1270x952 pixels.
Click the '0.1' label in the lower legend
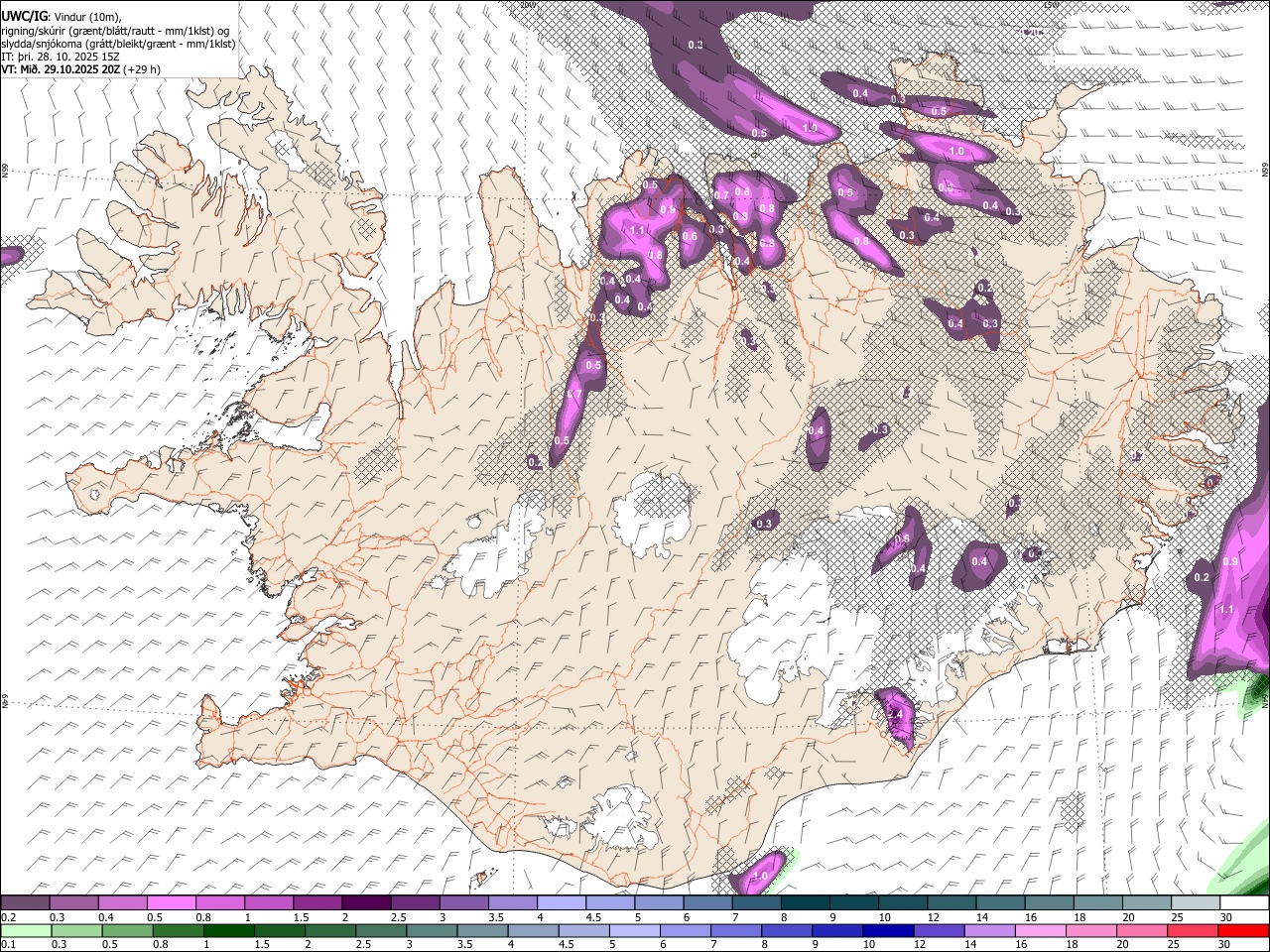tap(8, 944)
